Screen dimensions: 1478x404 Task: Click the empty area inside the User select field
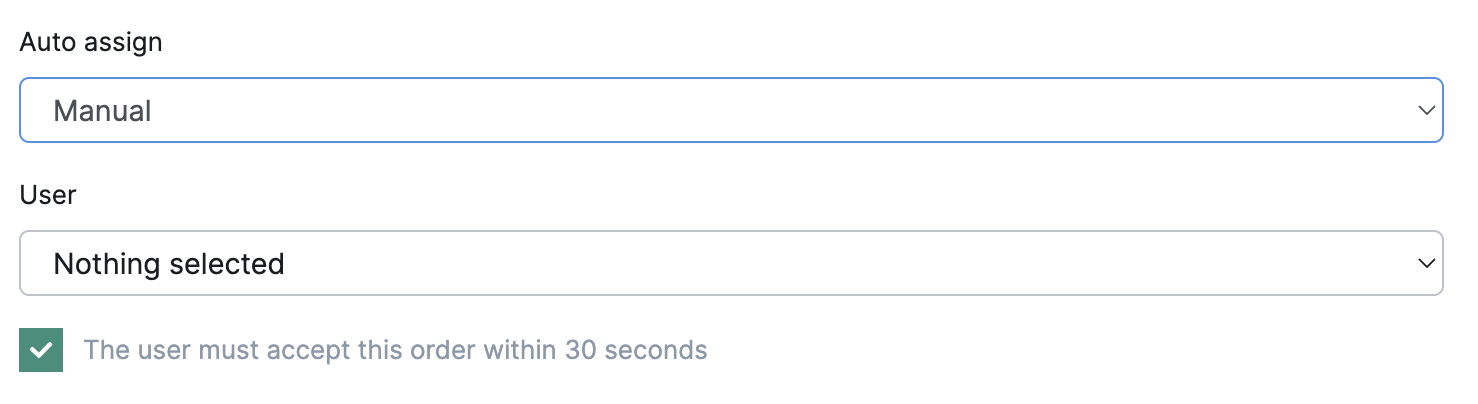click(850, 264)
